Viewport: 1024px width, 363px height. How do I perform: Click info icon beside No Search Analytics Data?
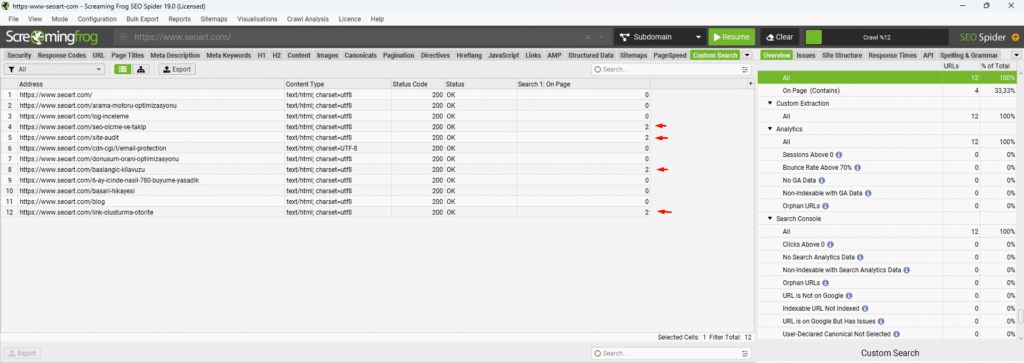[x=860, y=257]
